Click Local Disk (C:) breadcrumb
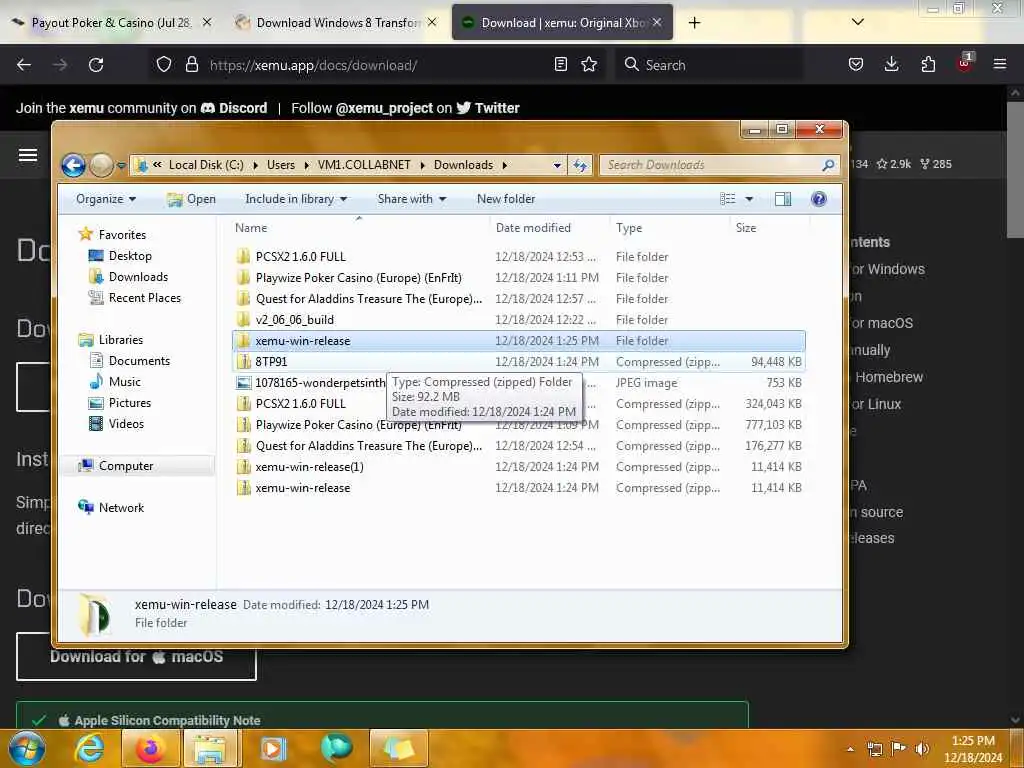 (x=206, y=165)
